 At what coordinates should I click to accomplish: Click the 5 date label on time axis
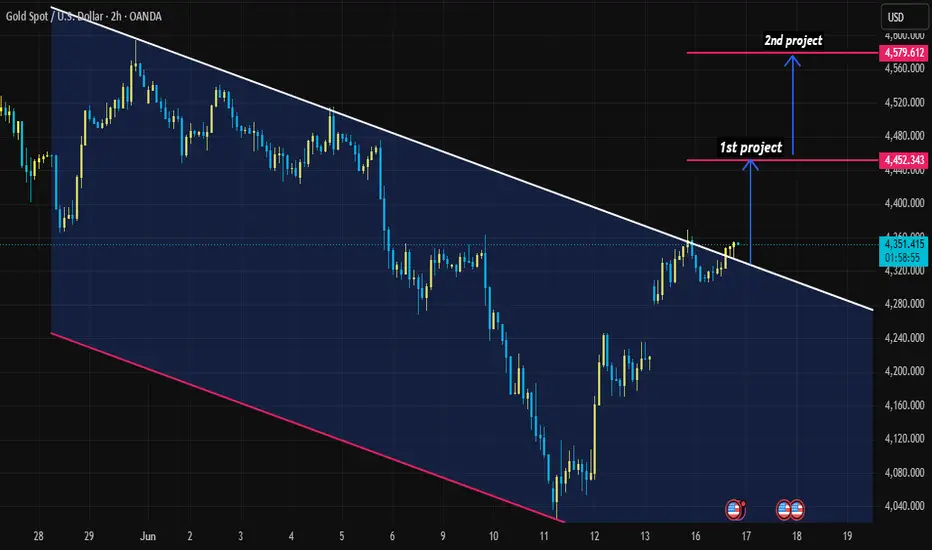(x=342, y=536)
